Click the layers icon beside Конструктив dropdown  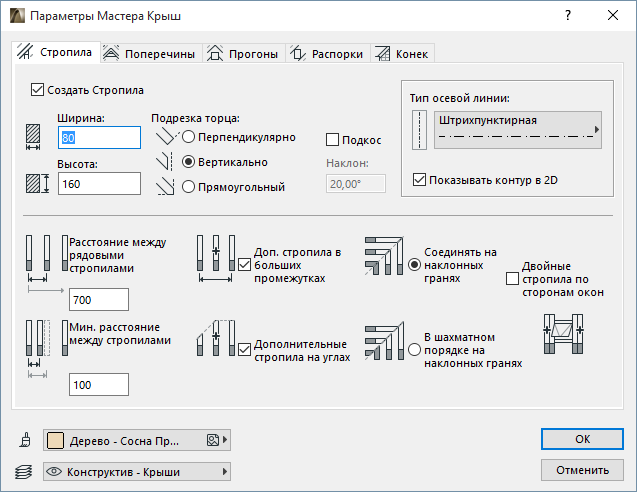click(25, 471)
